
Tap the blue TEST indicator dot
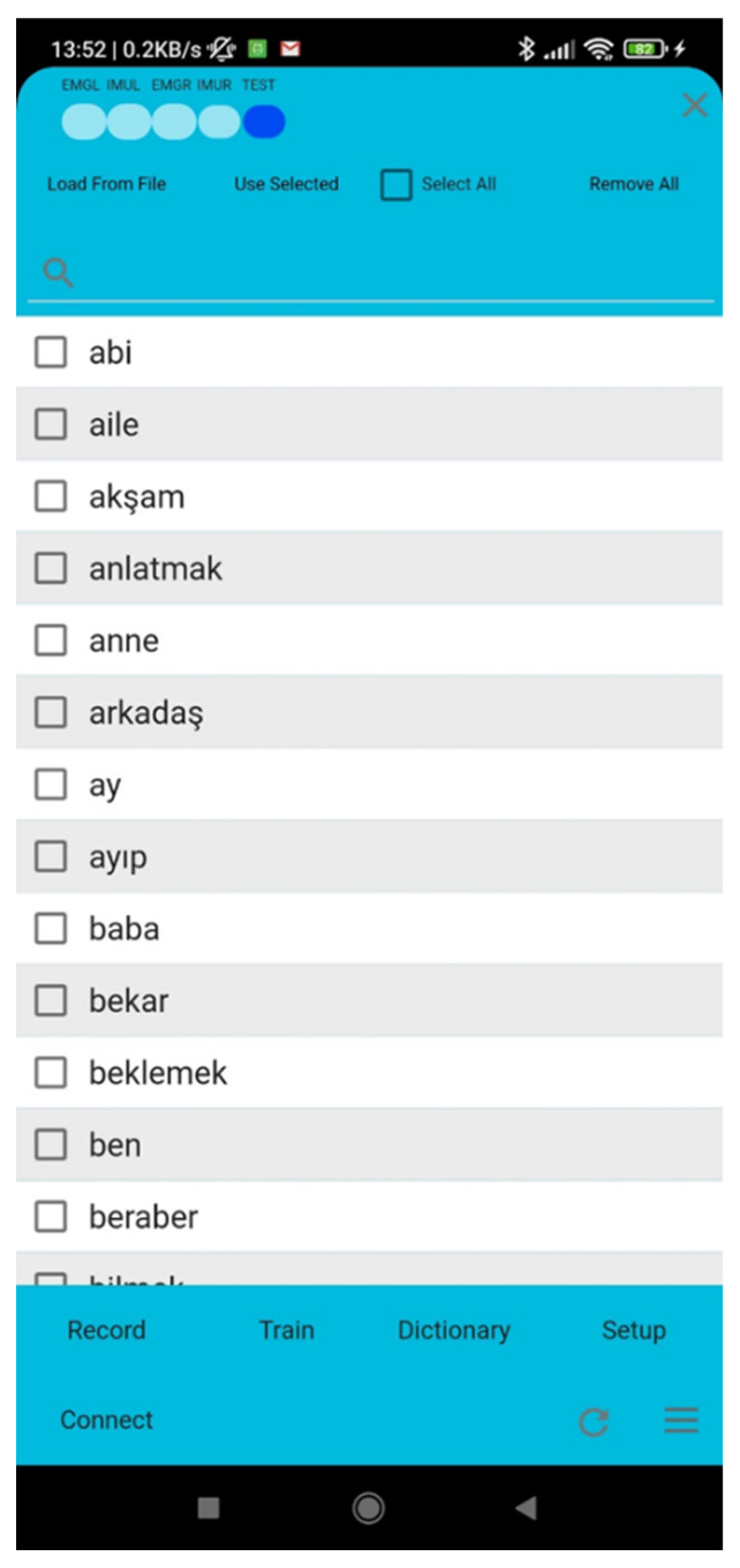tap(264, 122)
